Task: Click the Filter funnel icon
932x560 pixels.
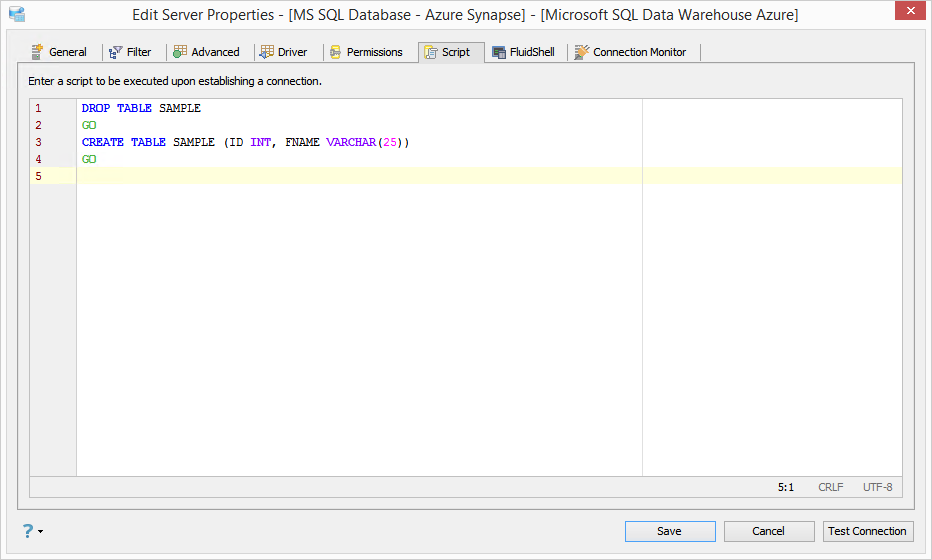Action: pos(115,52)
